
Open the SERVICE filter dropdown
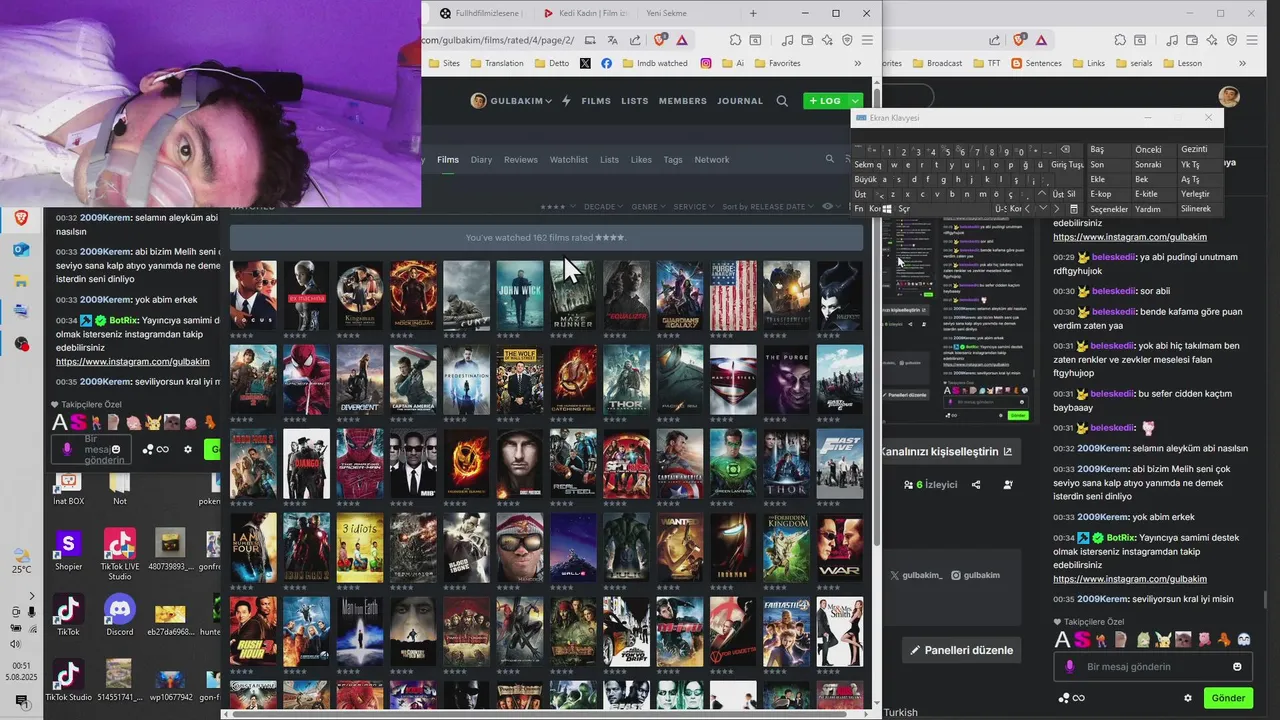(x=694, y=207)
